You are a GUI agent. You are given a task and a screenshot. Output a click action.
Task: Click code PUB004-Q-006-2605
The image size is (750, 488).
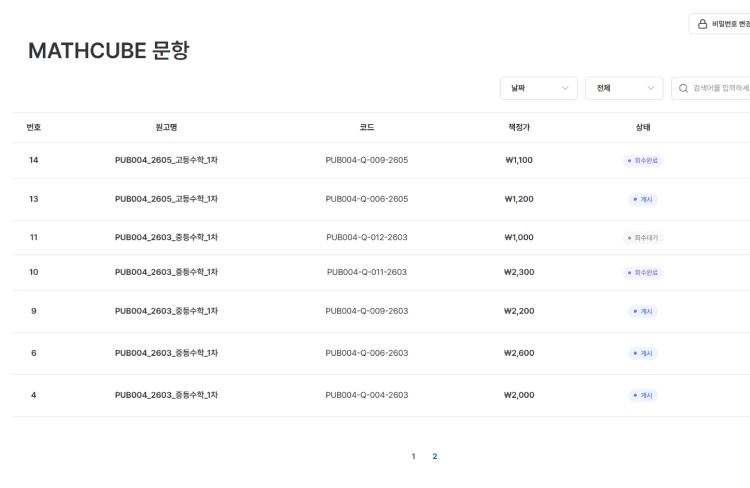click(367, 199)
